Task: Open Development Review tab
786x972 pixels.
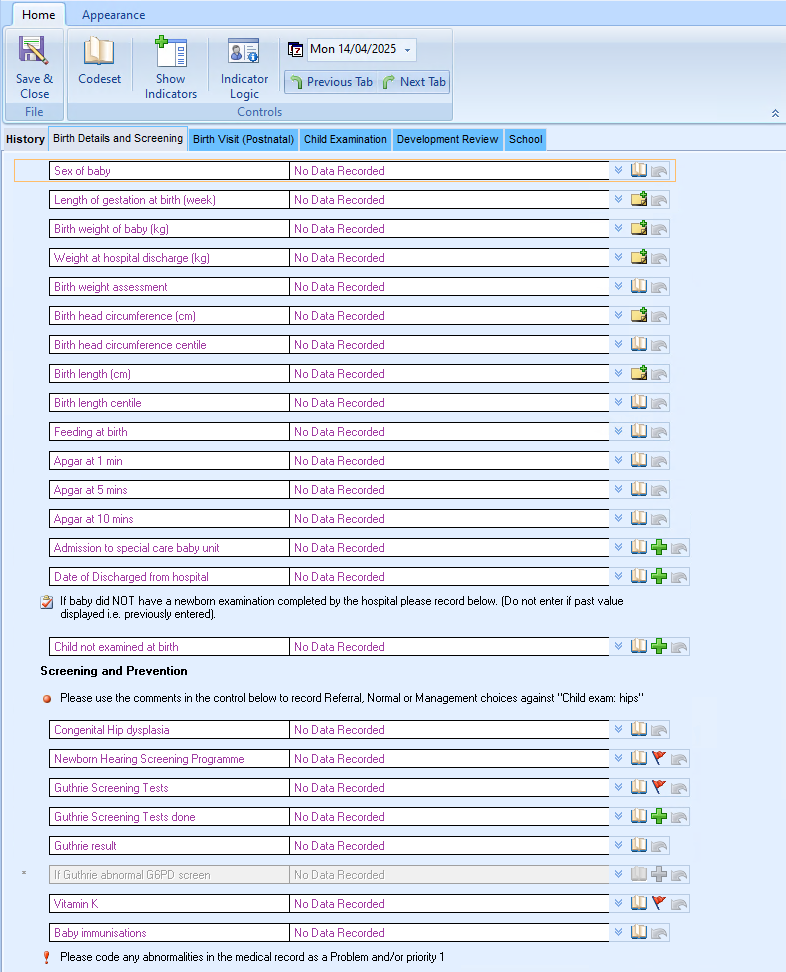Action: (447, 139)
